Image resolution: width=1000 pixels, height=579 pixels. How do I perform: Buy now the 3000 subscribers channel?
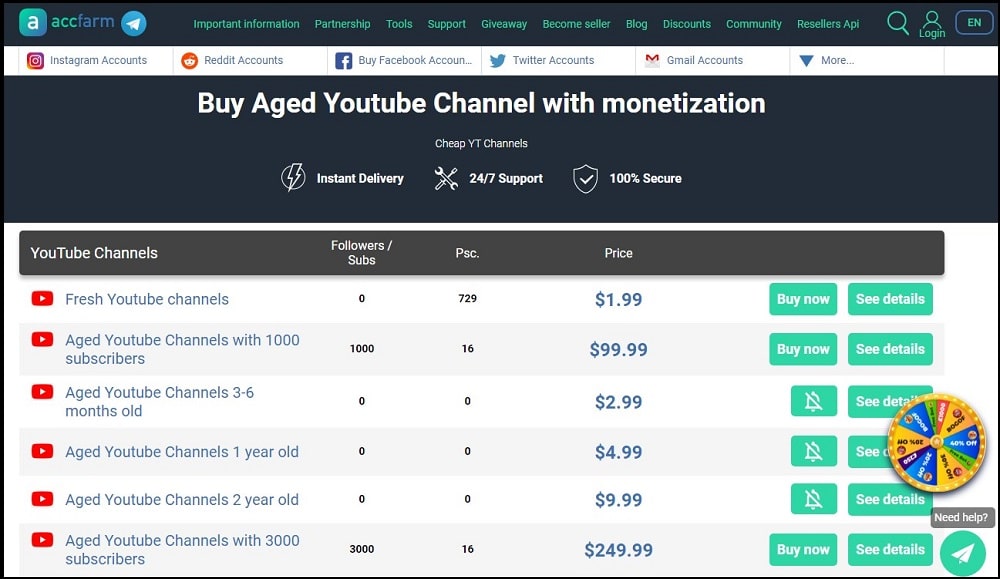pos(803,549)
